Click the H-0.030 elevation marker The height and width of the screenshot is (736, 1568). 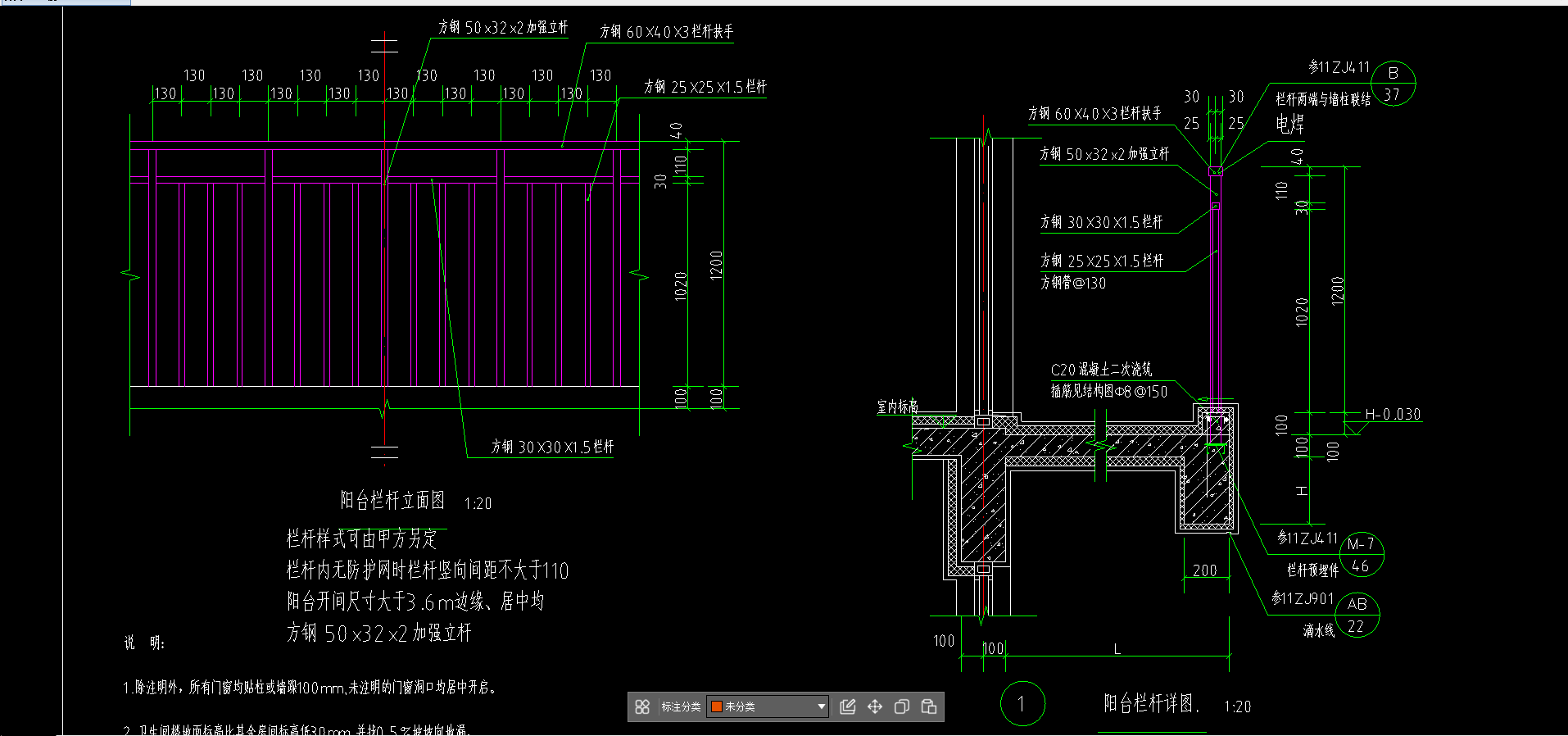click(1392, 415)
